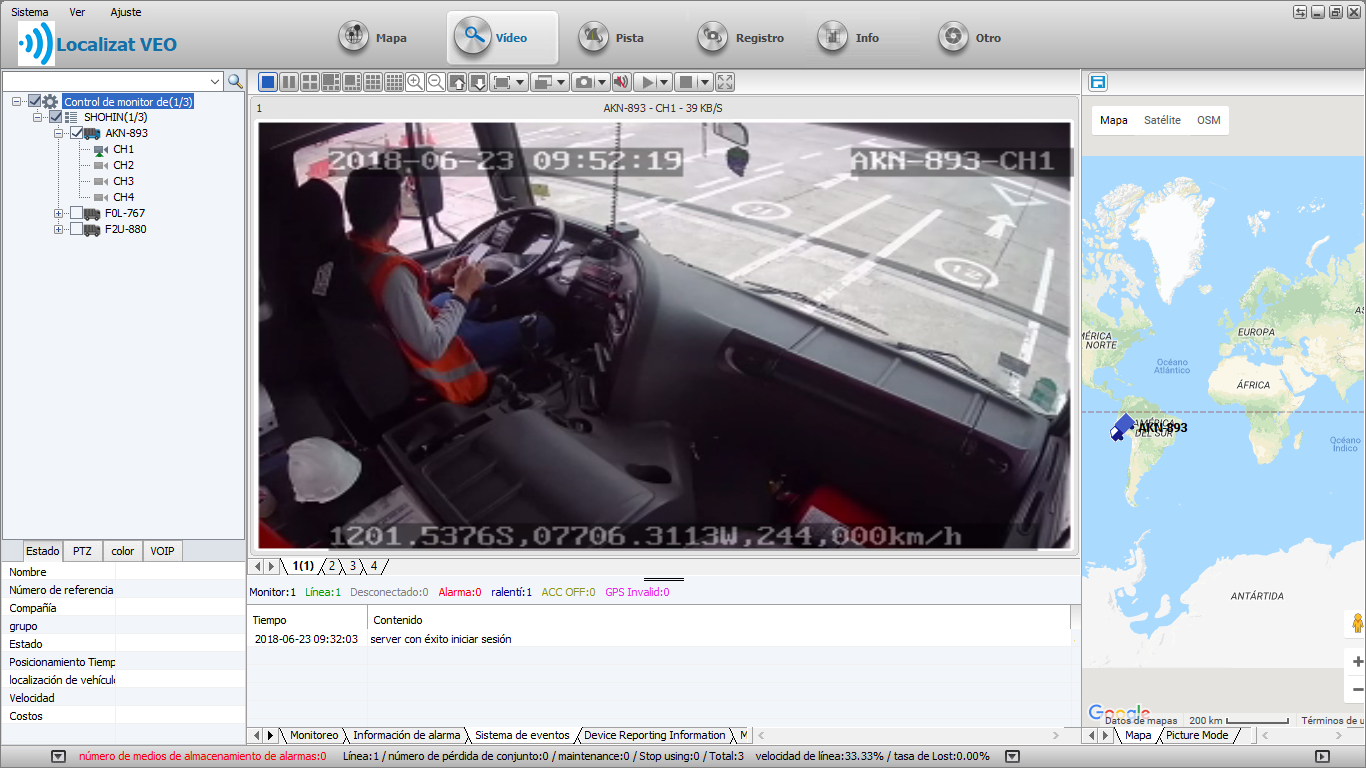
Task: Click the save icon above the map
Action: click(x=1098, y=82)
